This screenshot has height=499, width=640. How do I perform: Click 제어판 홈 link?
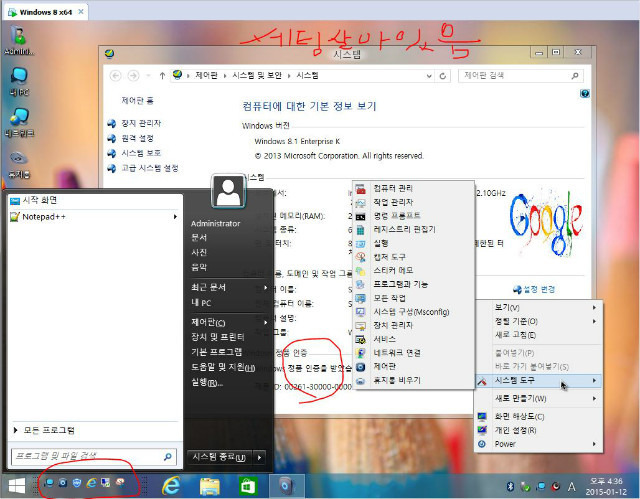tap(138, 100)
